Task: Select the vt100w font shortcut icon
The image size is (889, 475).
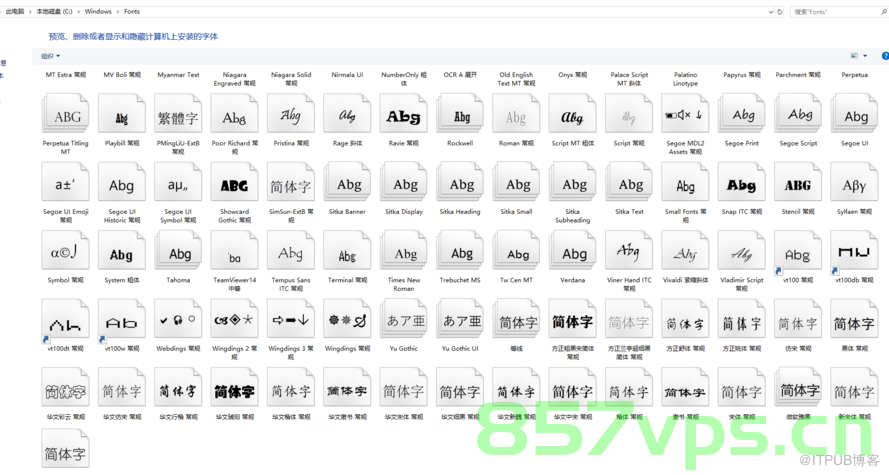Action: coord(122,321)
